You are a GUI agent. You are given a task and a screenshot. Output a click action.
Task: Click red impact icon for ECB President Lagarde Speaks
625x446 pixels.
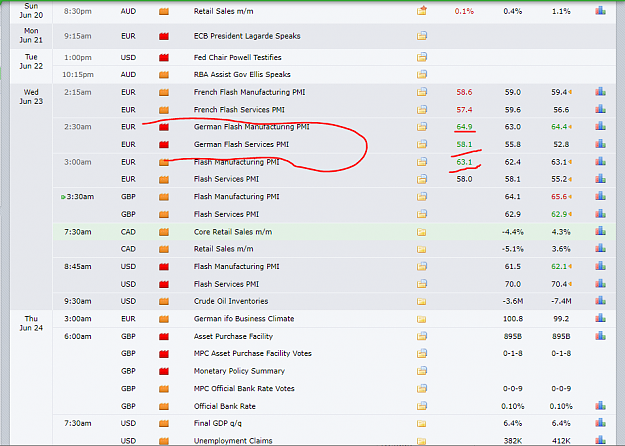(164, 36)
